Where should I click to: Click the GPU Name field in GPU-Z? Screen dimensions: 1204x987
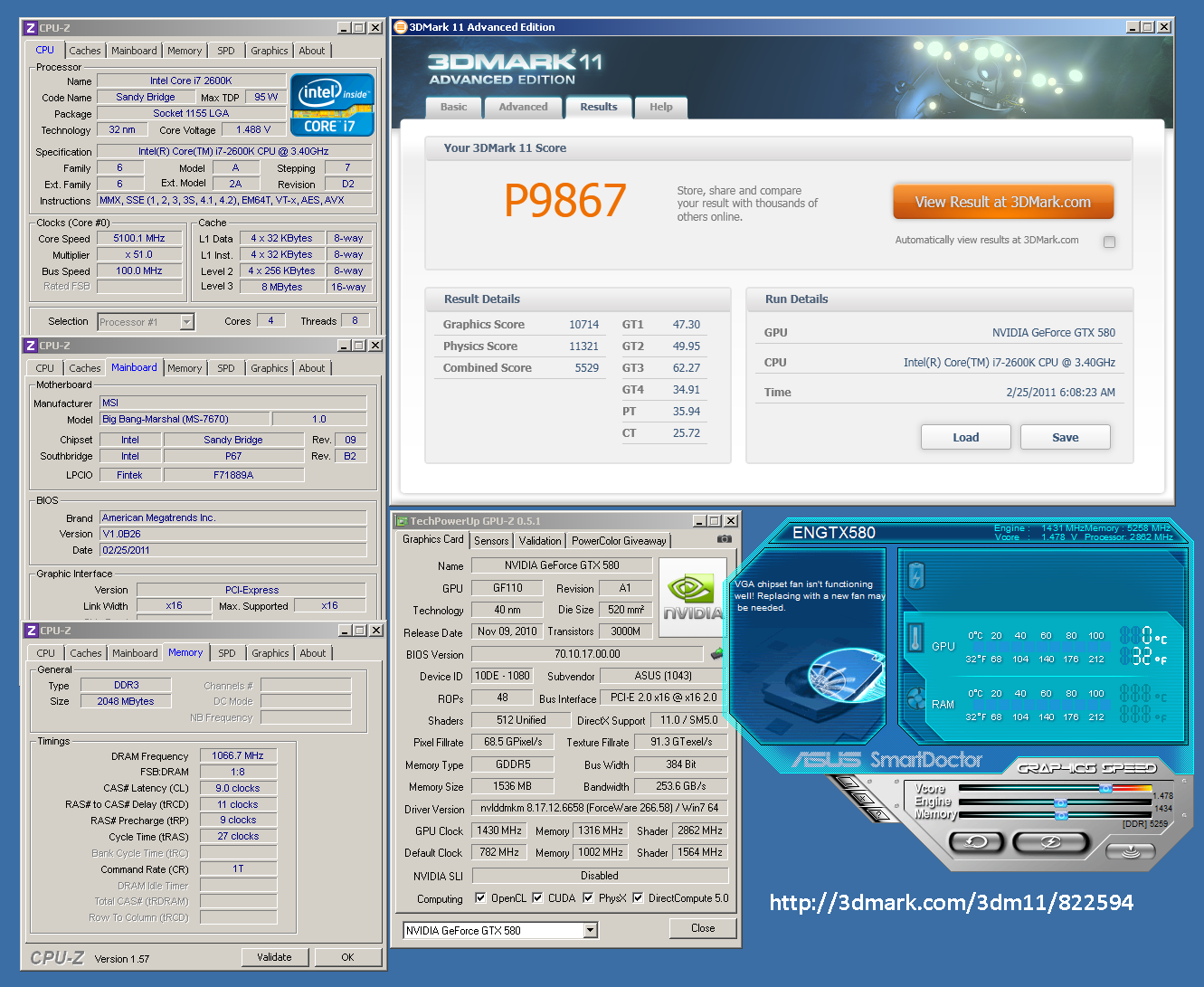point(562,565)
